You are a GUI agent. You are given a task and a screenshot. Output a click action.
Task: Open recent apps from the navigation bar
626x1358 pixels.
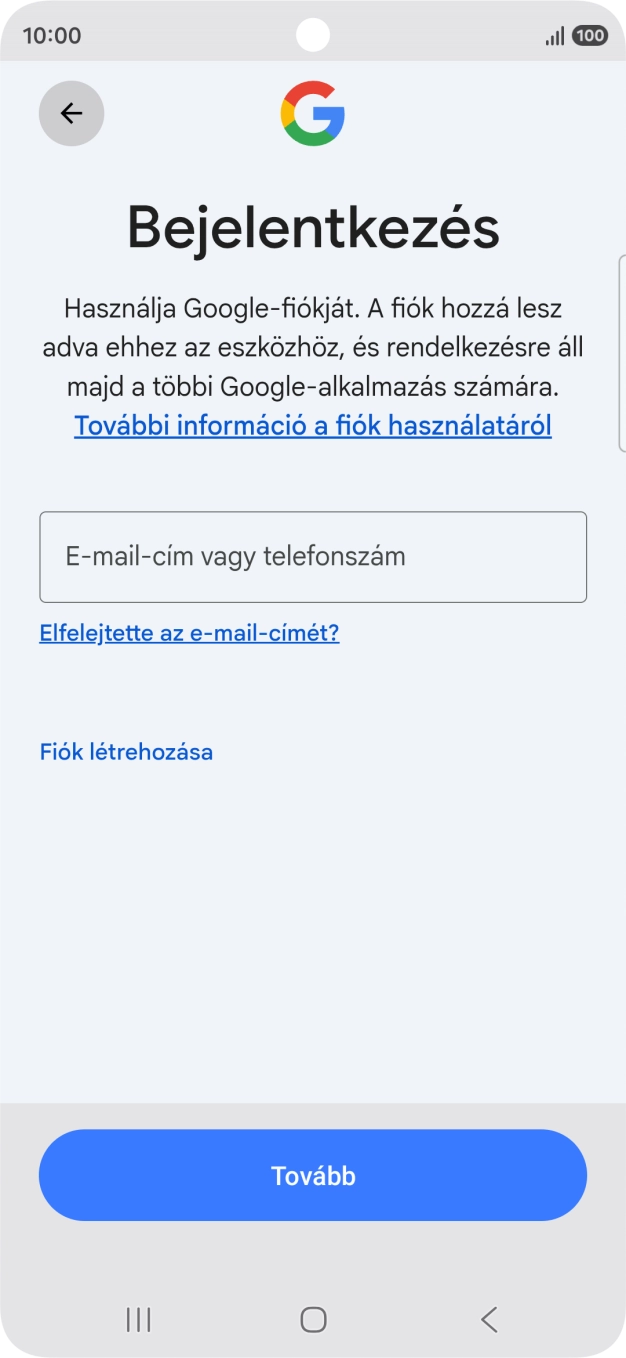tap(137, 1319)
